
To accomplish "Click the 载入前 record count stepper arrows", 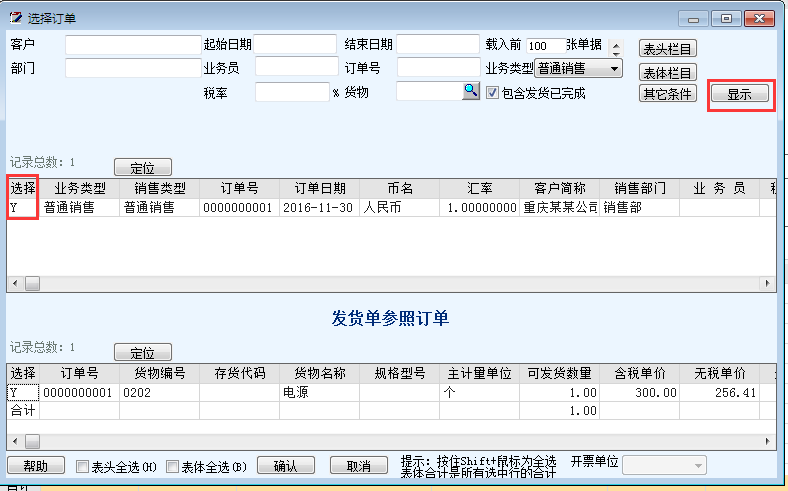I will [615, 48].
